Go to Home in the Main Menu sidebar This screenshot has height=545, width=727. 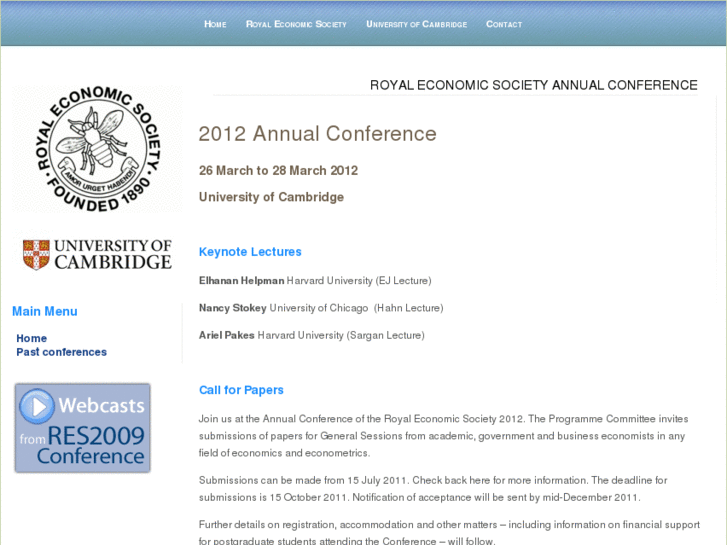point(32,338)
